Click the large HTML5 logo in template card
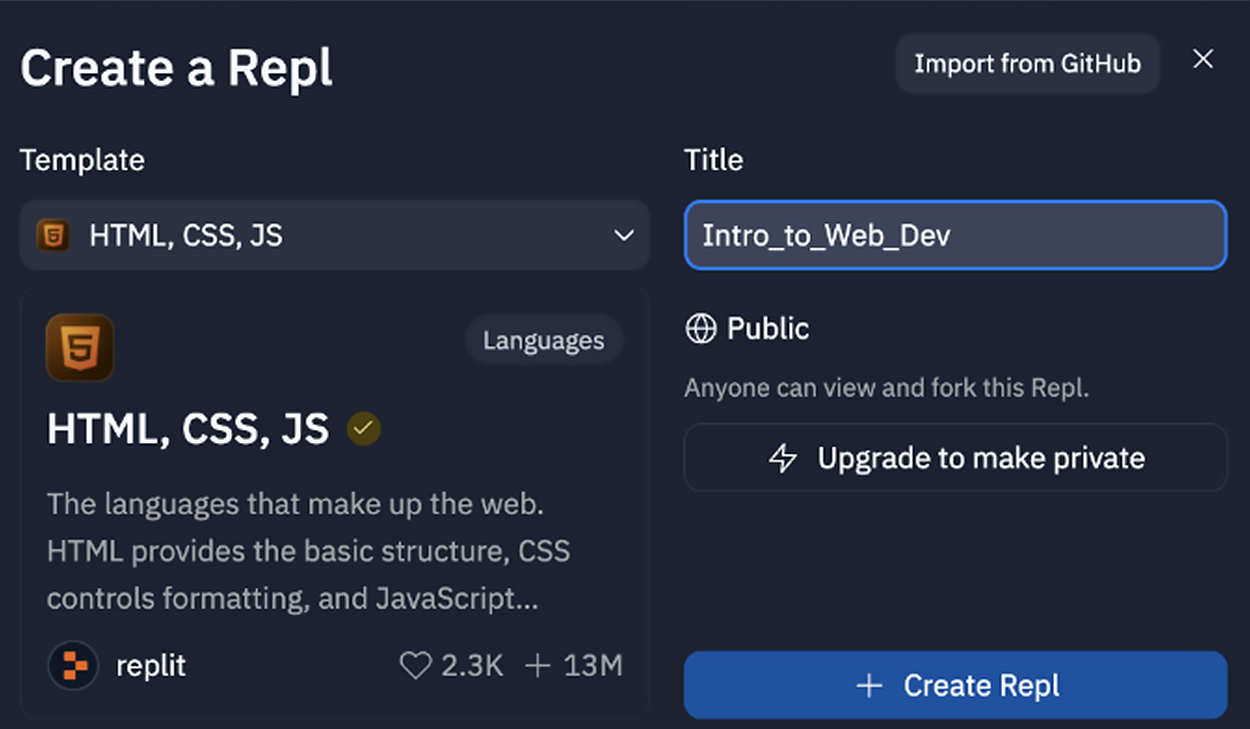Screen dimensions: 1250x729 [x=80, y=347]
